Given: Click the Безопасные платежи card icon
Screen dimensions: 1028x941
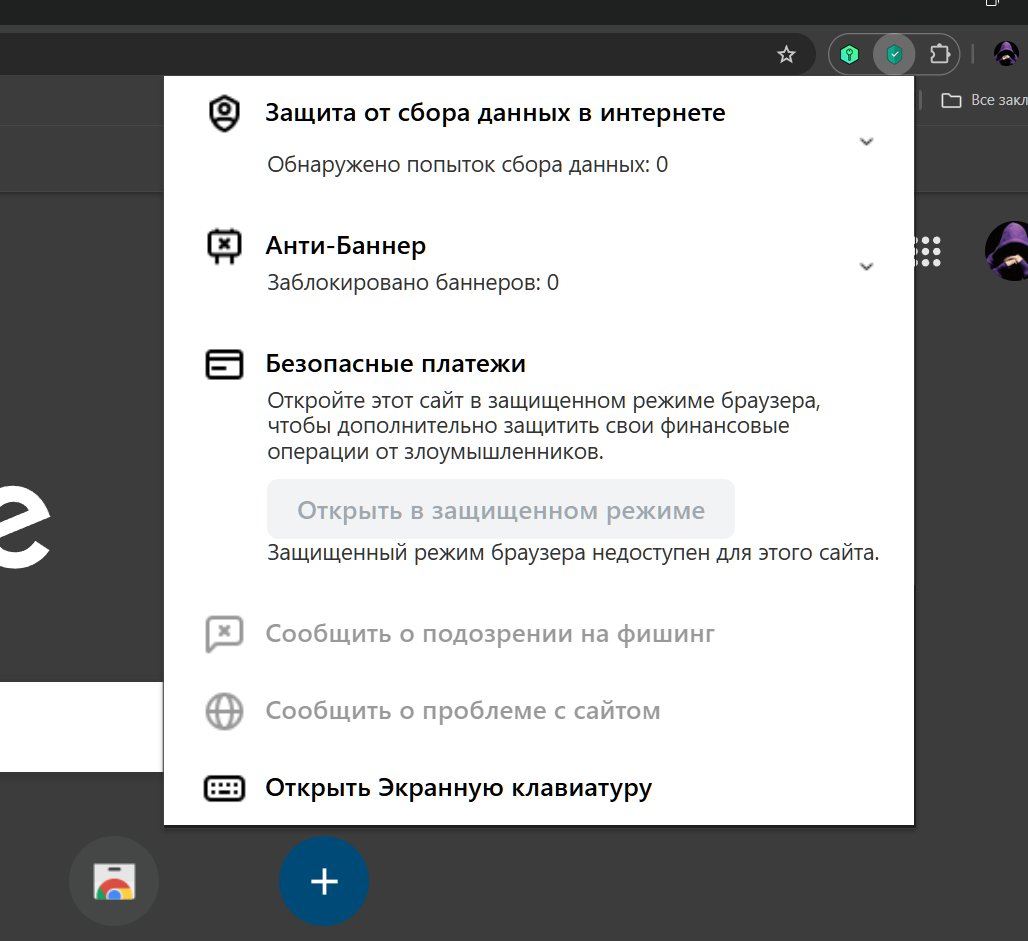Looking at the screenshot, I should pos(224,365).
